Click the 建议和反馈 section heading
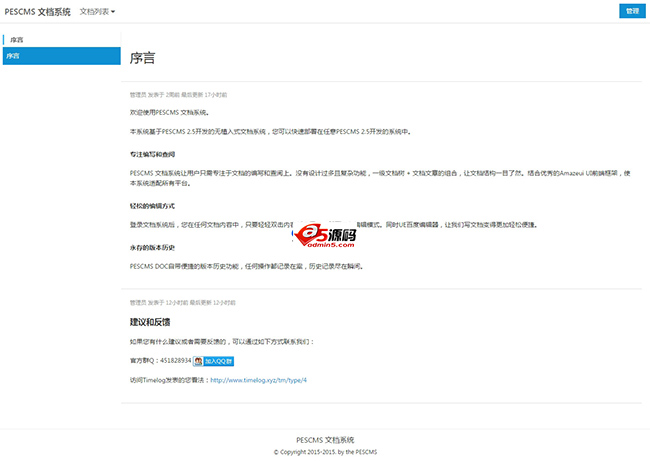 150,322
